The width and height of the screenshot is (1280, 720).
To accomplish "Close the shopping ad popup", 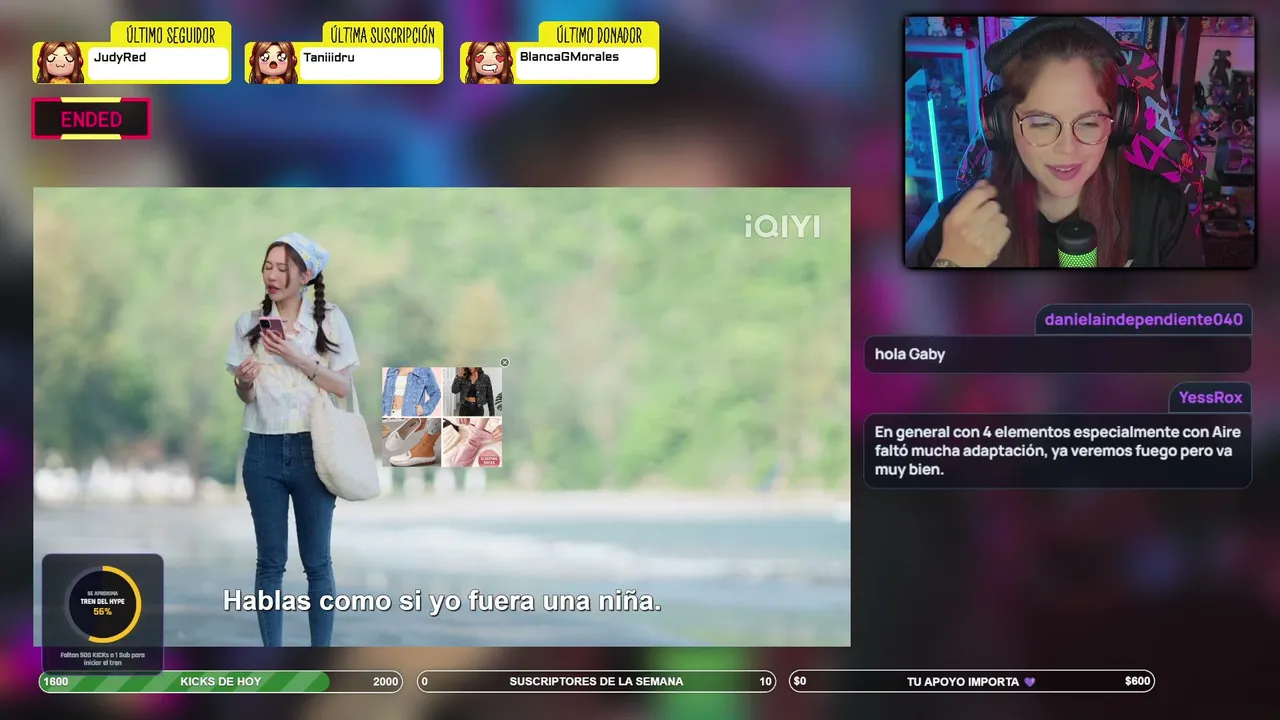I will coord(504,363).
